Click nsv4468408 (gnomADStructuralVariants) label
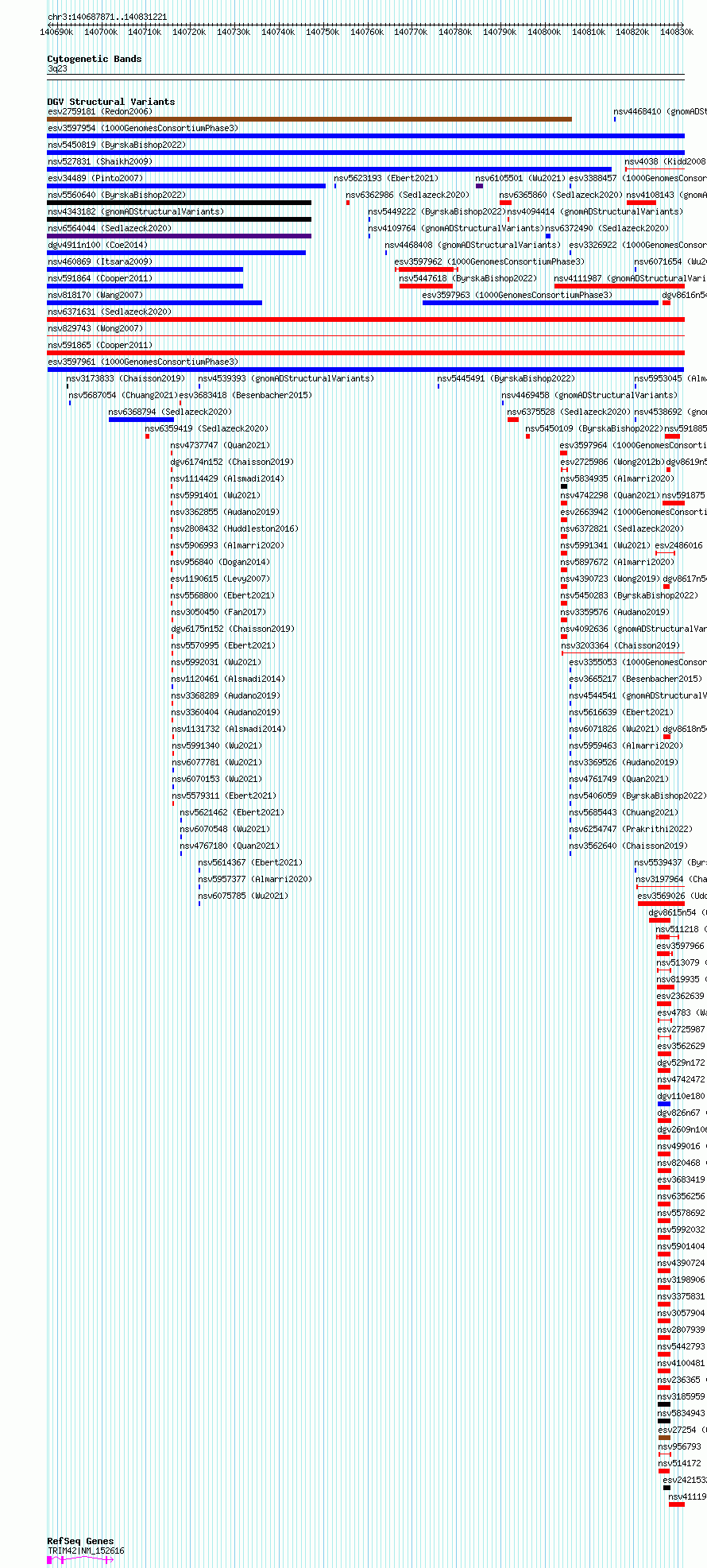 coord(473,246)
